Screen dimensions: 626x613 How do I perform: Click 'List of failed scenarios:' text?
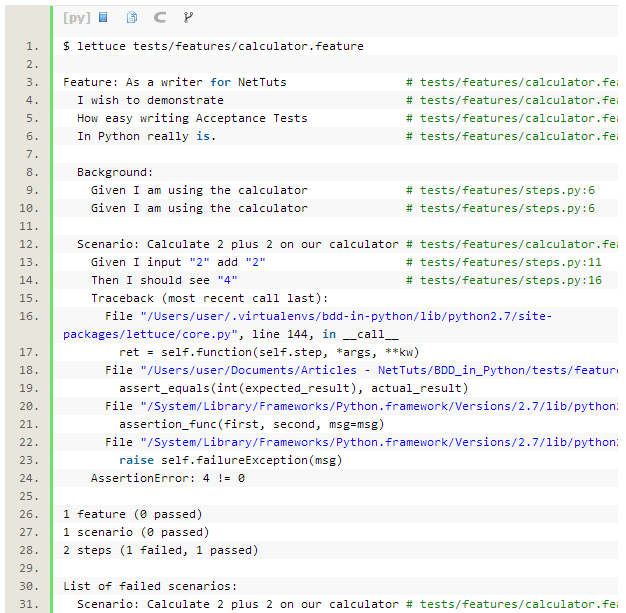(x=150, y=586)
